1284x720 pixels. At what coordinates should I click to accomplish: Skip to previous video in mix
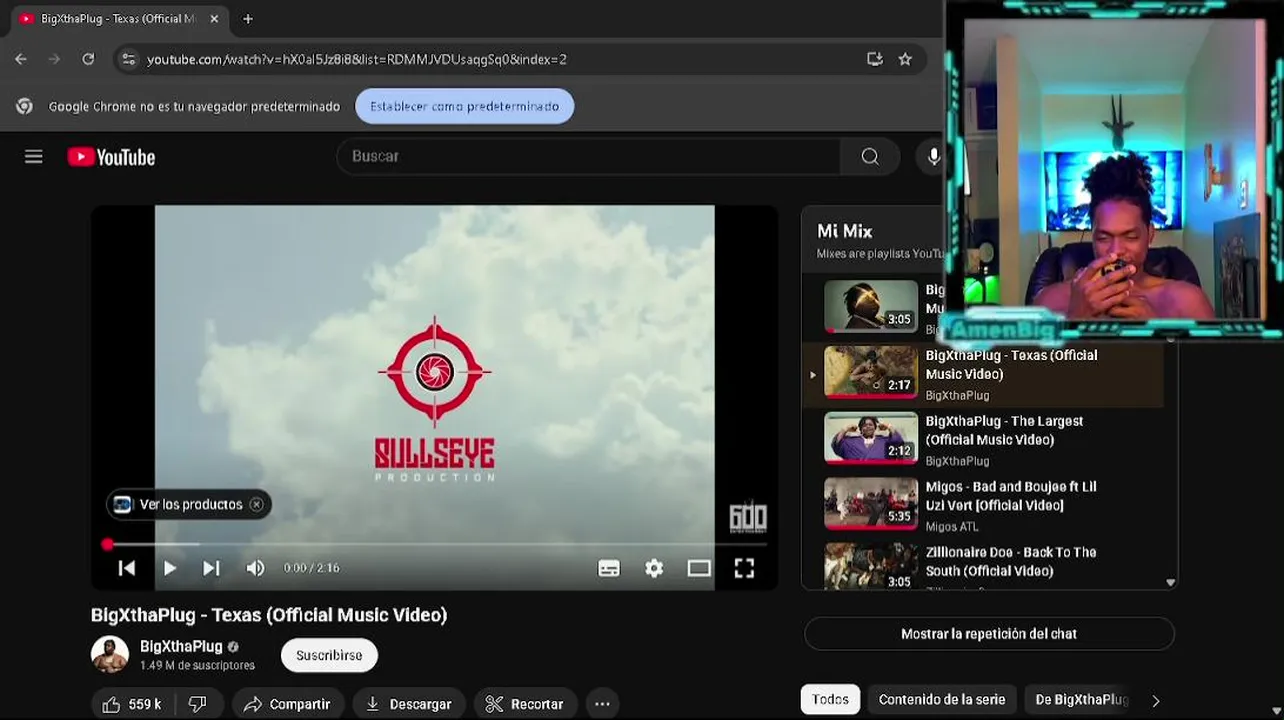[127, 568]
